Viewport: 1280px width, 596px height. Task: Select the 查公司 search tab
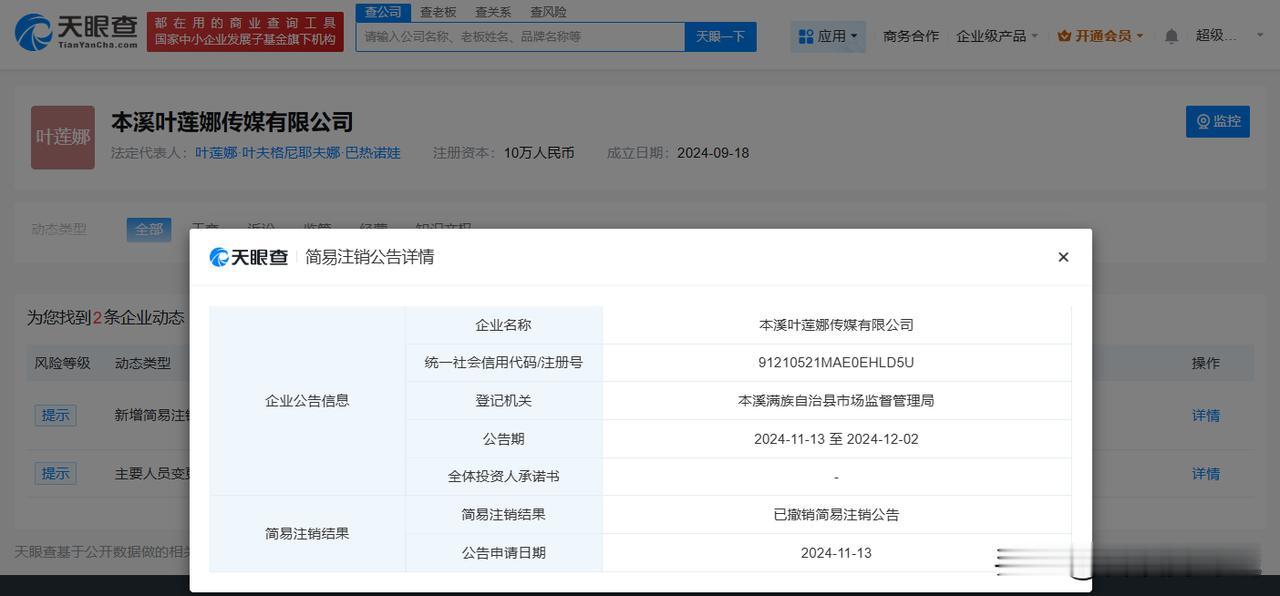click(x=383, y=12)
